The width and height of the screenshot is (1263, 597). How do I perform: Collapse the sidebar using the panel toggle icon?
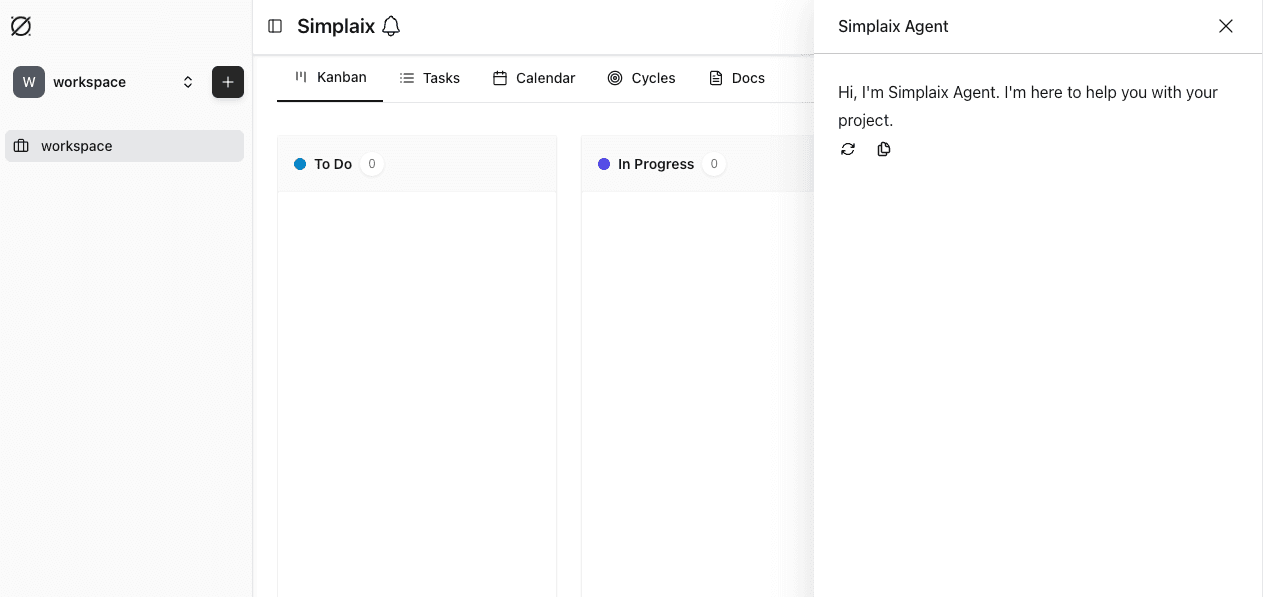click(275, 26)
